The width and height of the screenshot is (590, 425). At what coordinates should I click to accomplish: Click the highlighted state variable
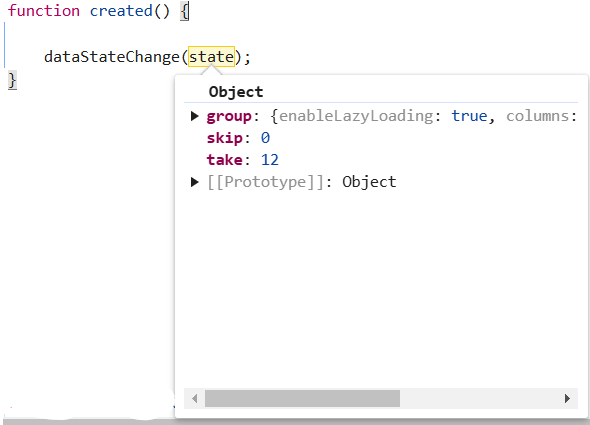pyautogui.click(x=211, y=57)
